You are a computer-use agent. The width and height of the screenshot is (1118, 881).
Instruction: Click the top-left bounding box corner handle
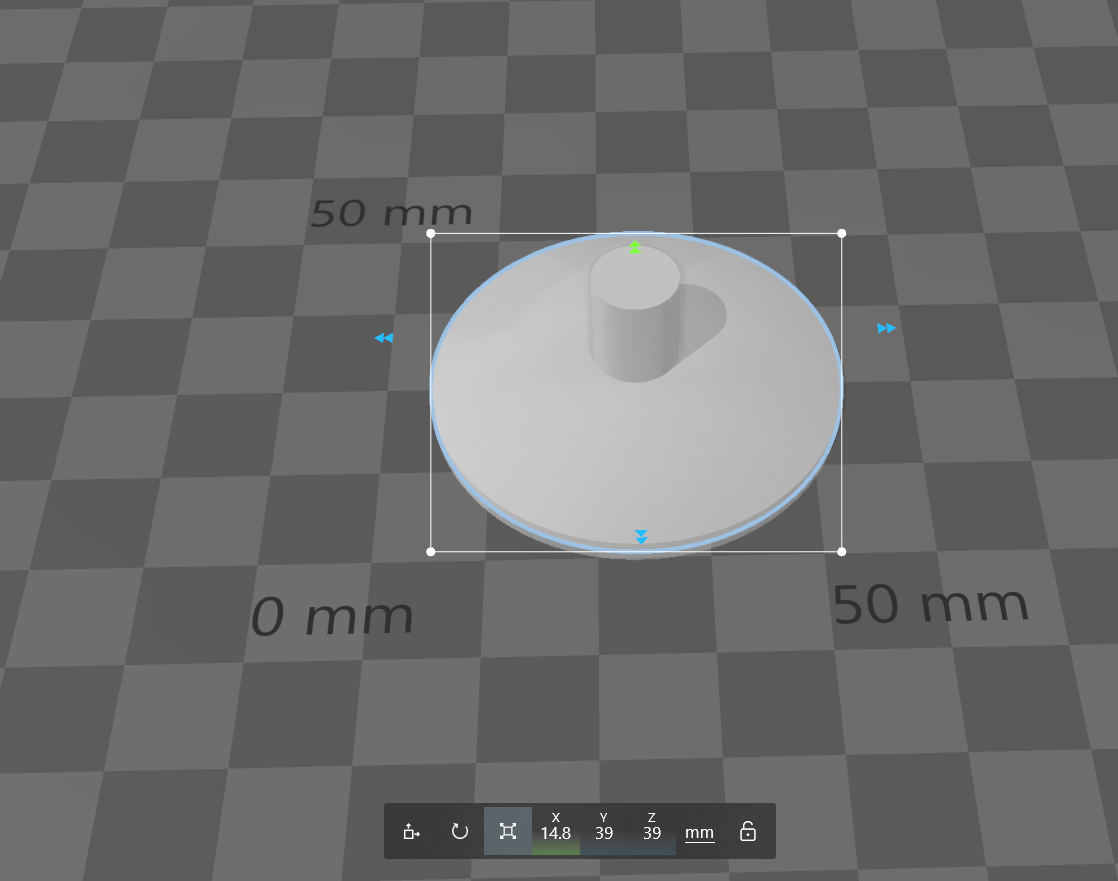[431, 233]
